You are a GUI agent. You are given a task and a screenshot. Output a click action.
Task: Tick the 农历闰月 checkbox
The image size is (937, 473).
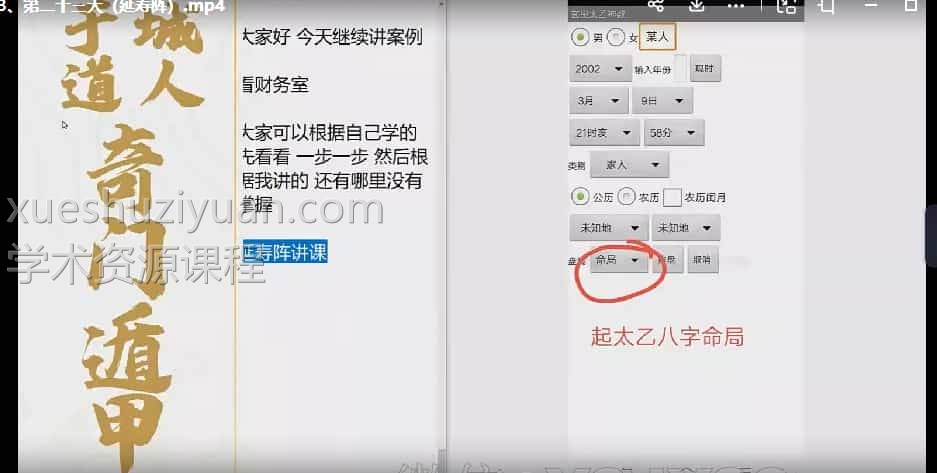[x=672, y=197]
